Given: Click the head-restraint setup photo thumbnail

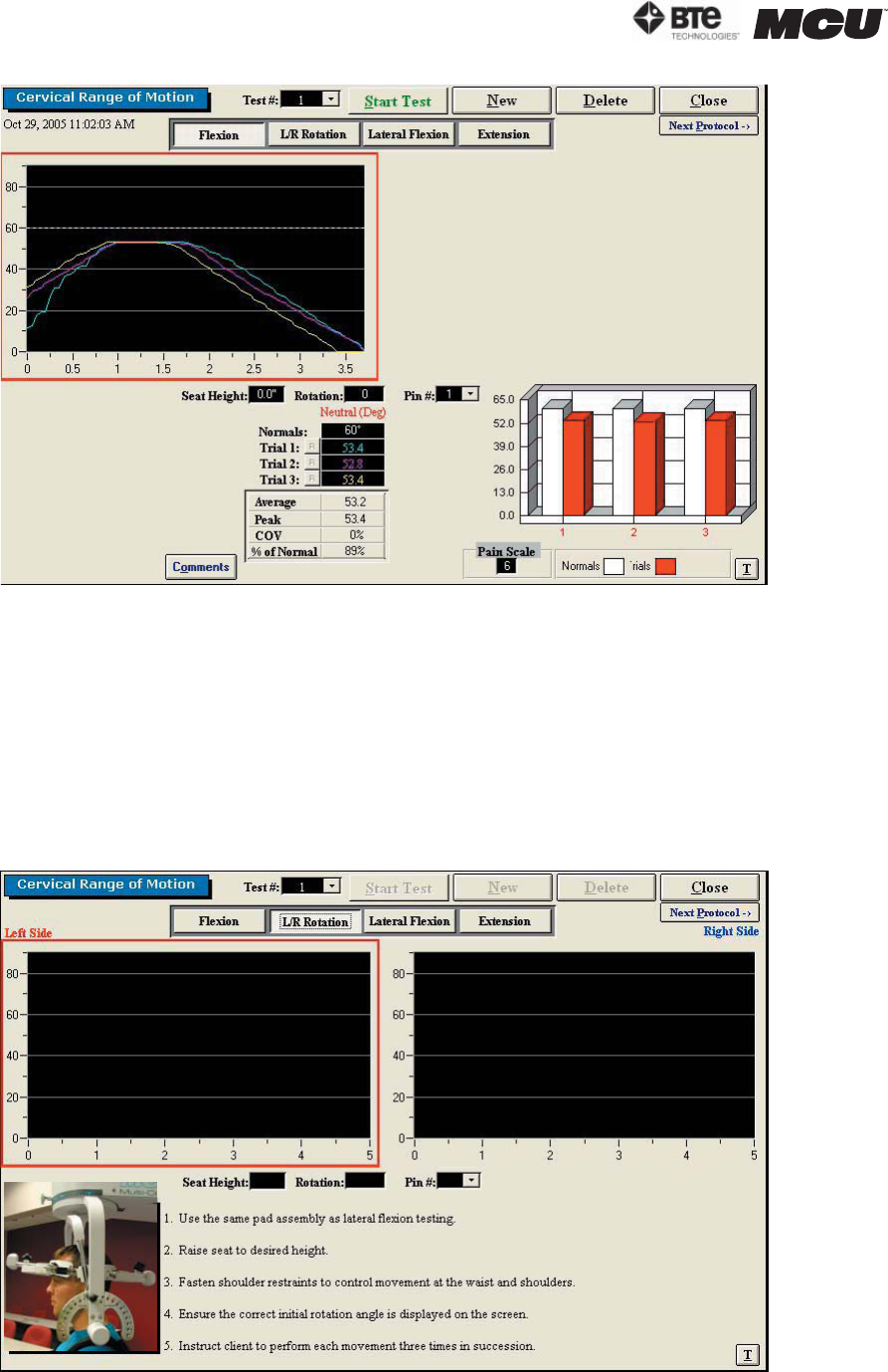Looking at the screenshot, I should [x=81, y=1267].
